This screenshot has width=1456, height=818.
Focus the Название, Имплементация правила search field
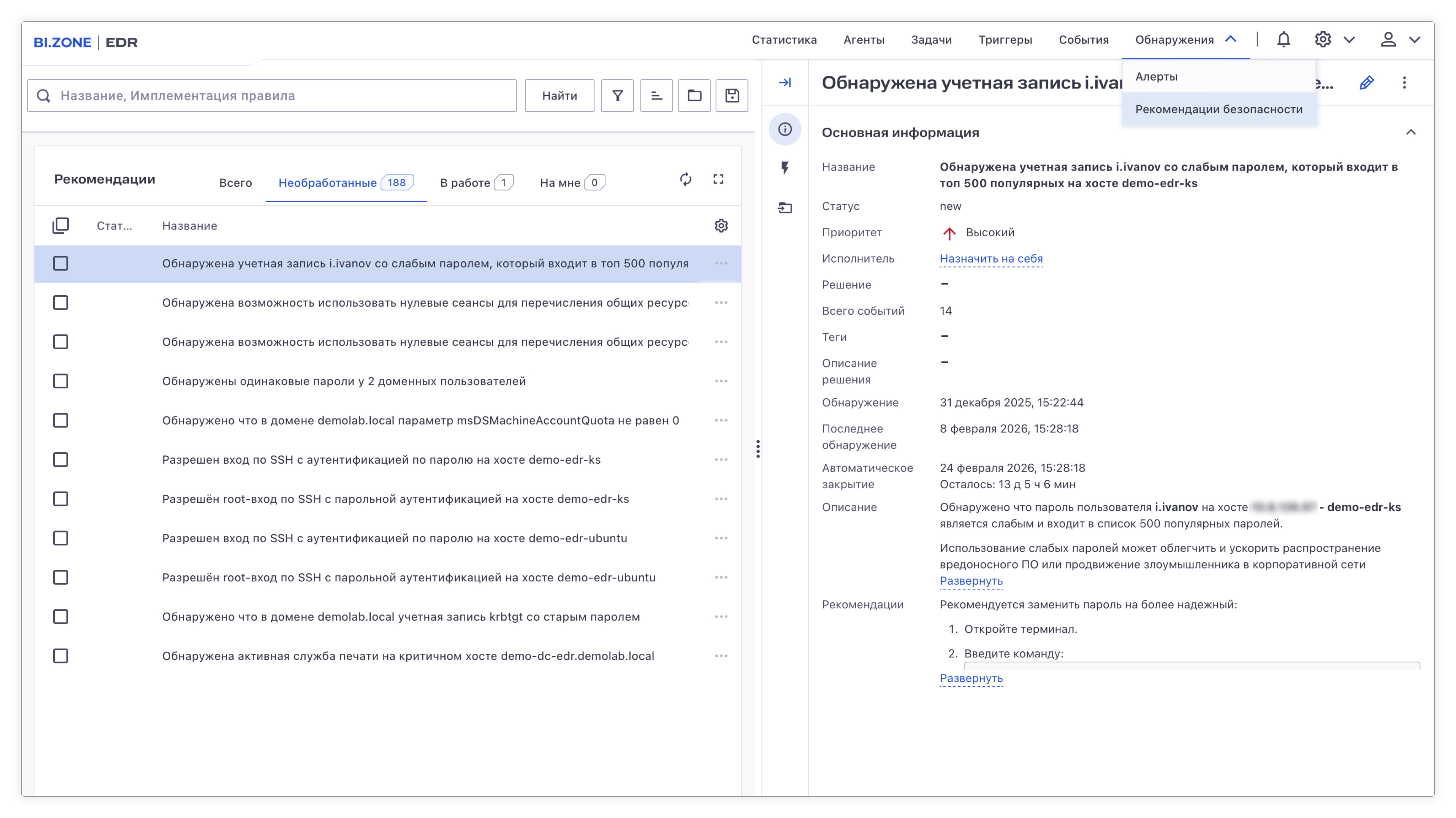[272, 96]
